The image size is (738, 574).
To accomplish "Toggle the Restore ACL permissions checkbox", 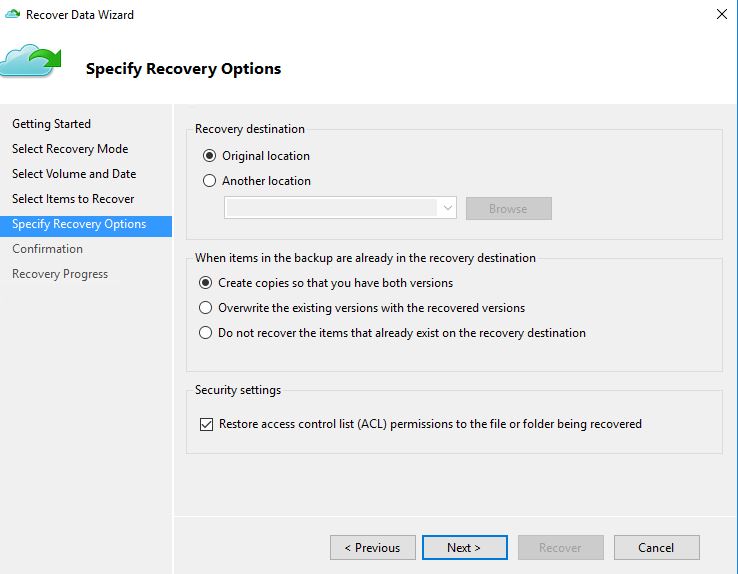I will coord(206,424).
